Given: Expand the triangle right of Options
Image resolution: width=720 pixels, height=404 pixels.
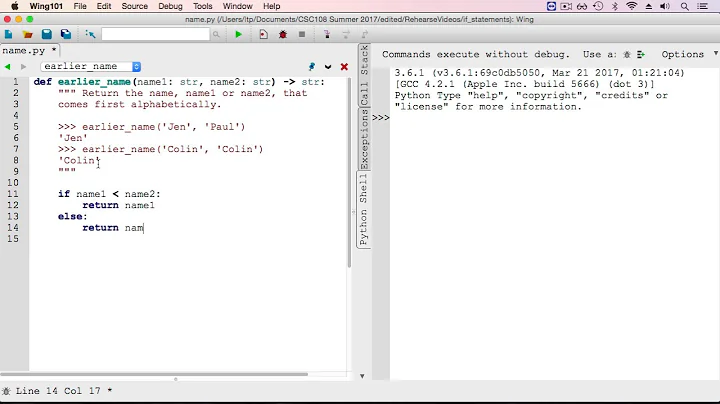Looking at the screenshot, I should click(x=716, y=54).
